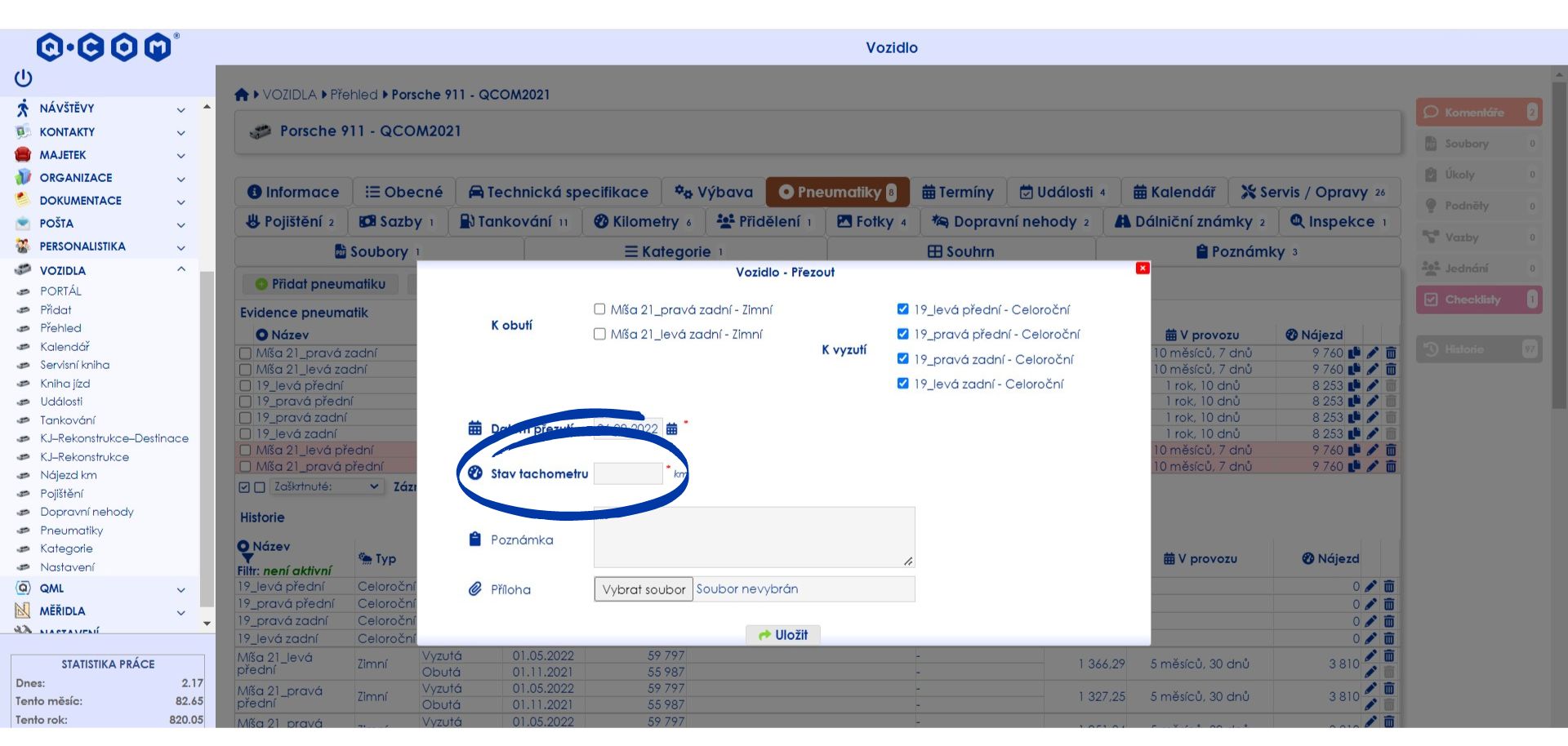1568x746 pixels.
Task: Click trash icon for Míša 21_levá zadní row
Action: pyautogui.click(x=1391, y=369)
